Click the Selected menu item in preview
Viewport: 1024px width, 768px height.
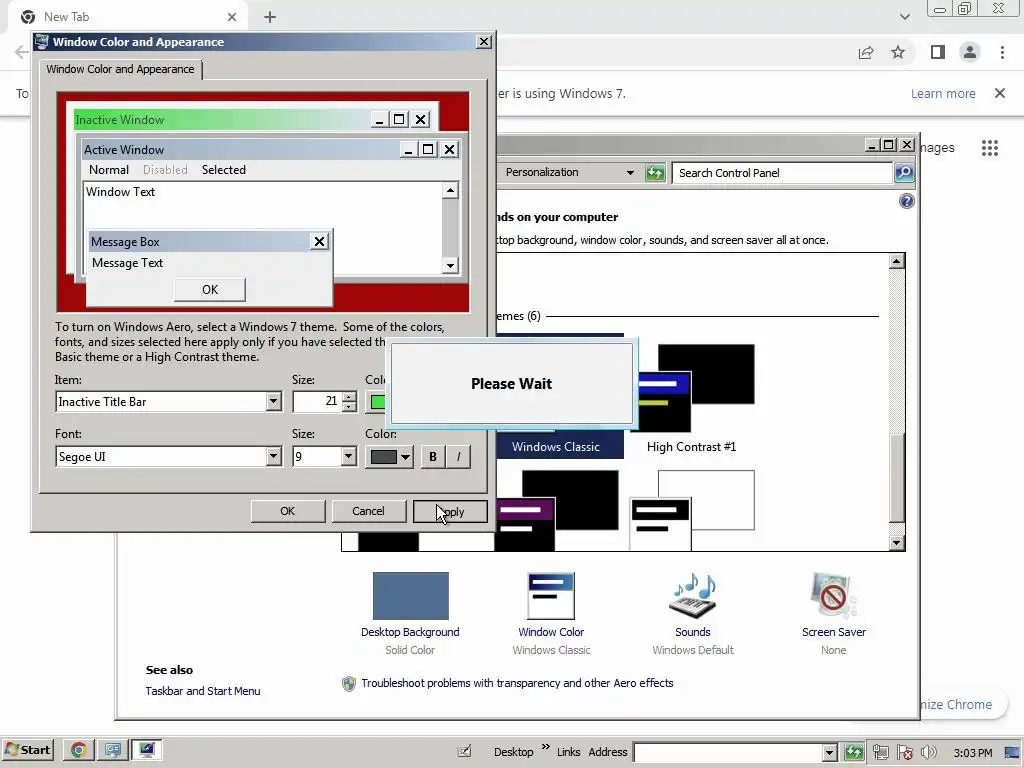click(x=223, y=170)
